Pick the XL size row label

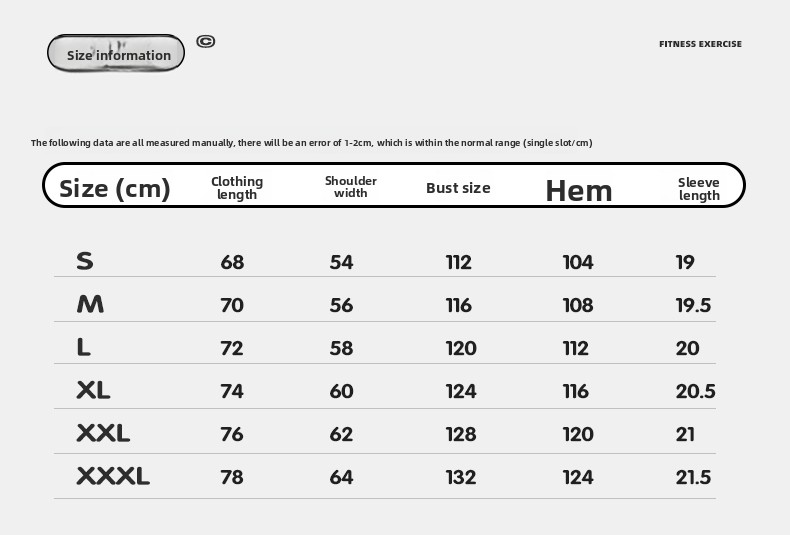point(93,390)
